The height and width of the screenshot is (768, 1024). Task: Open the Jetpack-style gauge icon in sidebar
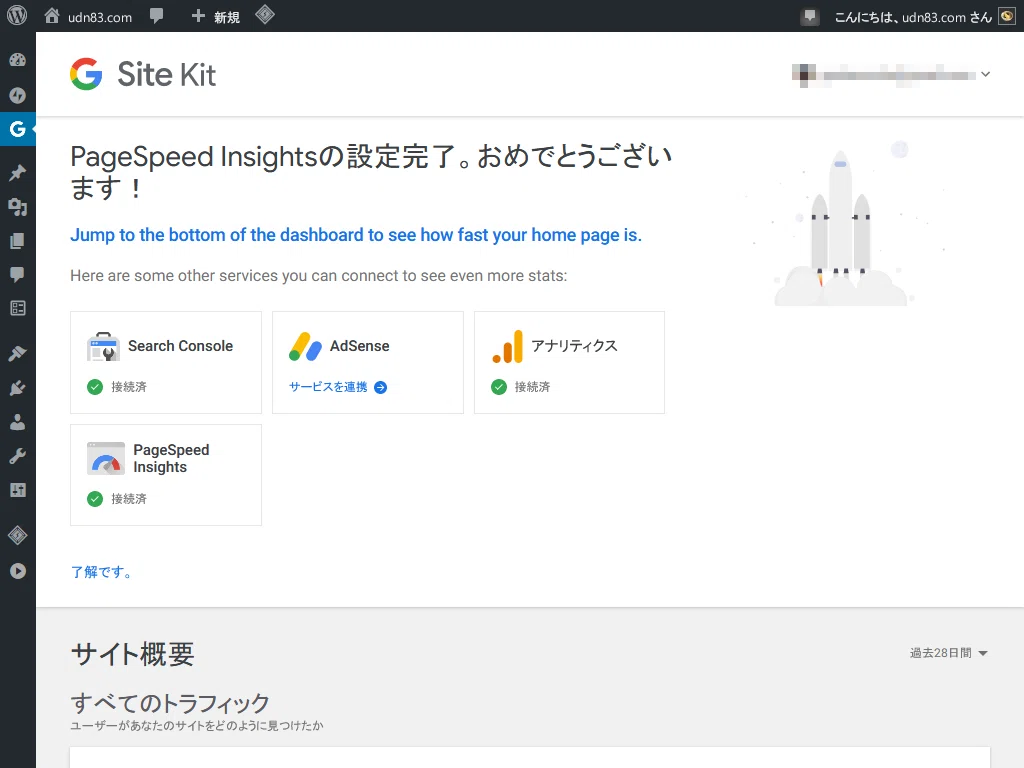(18, 95)
